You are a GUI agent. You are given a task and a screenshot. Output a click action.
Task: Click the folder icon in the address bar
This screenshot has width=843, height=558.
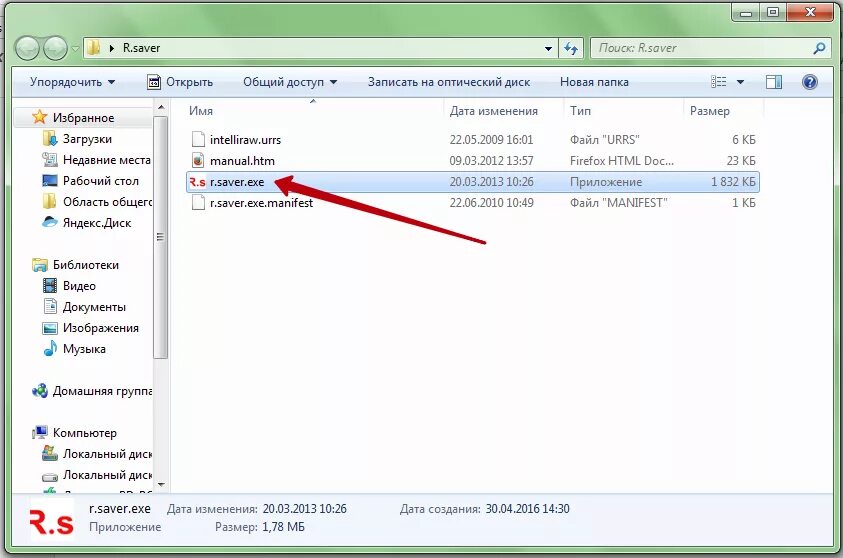(94, 47)
